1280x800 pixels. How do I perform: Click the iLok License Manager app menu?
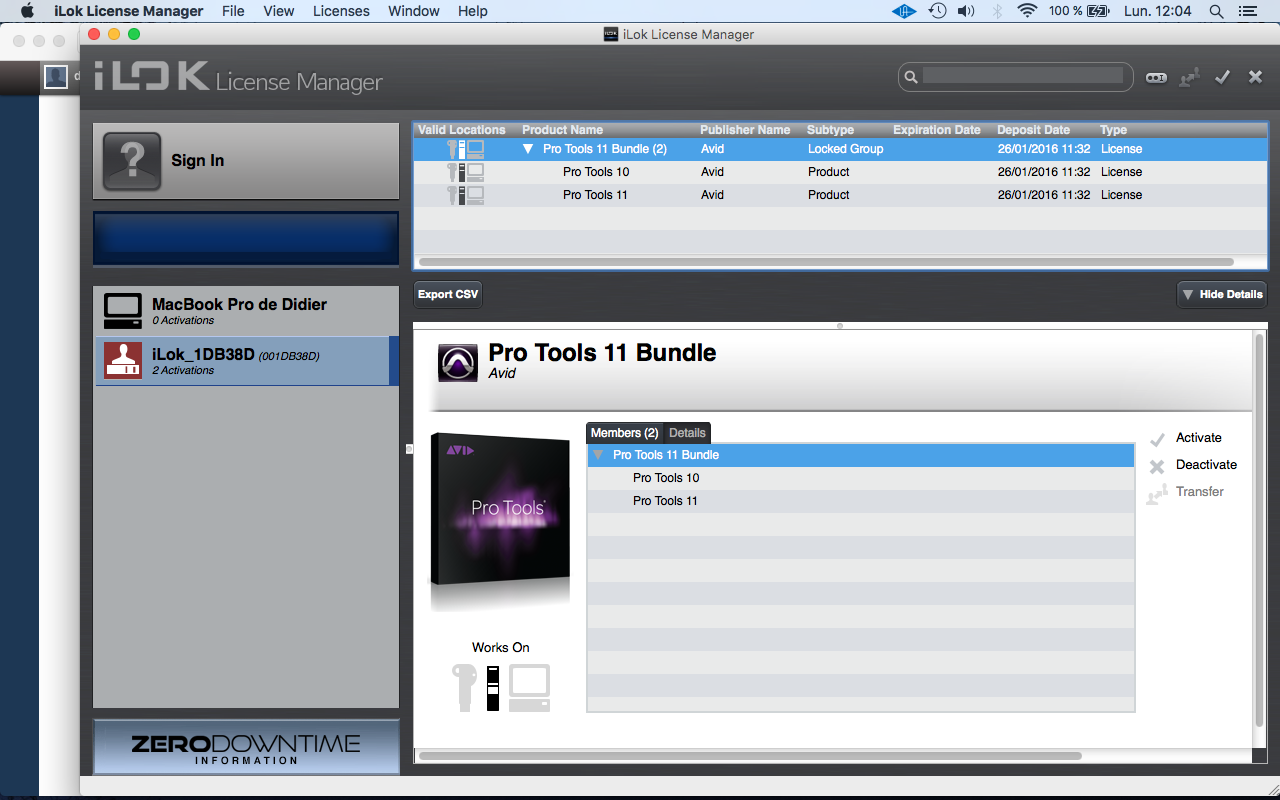pos(129,11)
